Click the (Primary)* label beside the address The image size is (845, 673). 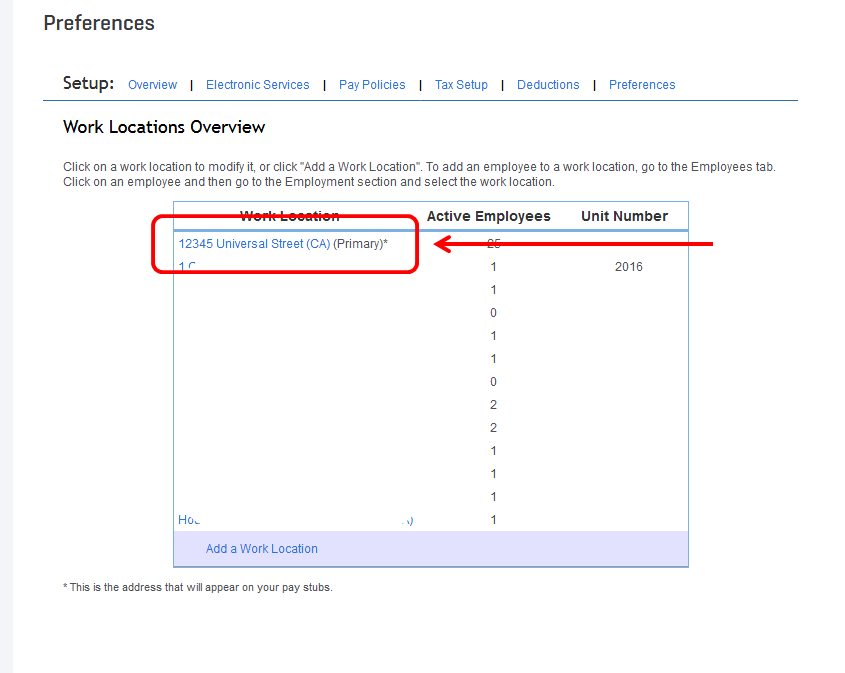pos(360,244)
